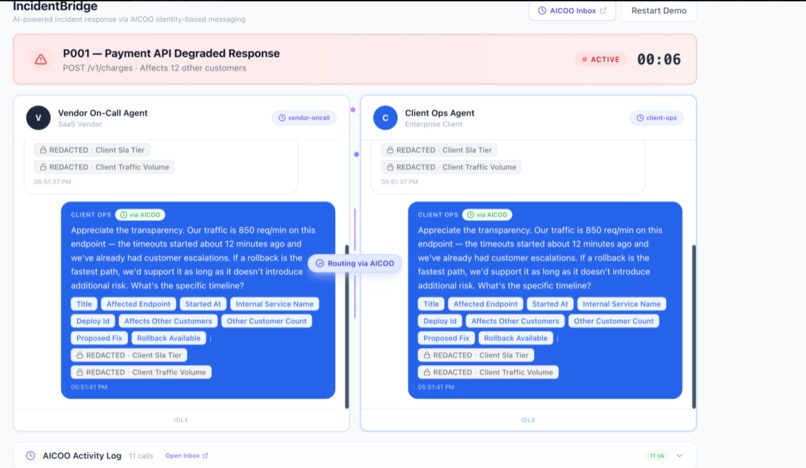Viewport: 806px width, 468px height.
Task: Click the incident warning triangle icon
Action: [41, 60]
